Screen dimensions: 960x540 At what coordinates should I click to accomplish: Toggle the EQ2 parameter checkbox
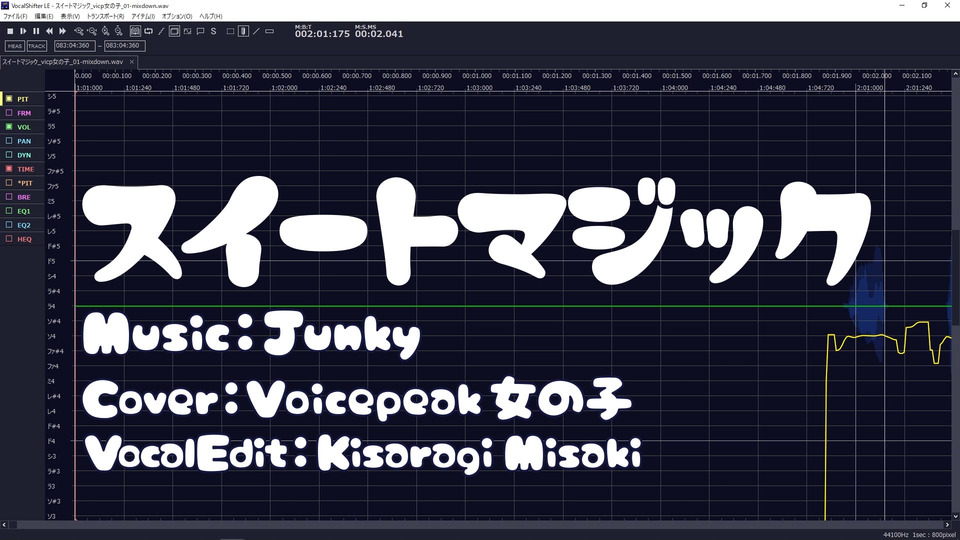point(9,225)
